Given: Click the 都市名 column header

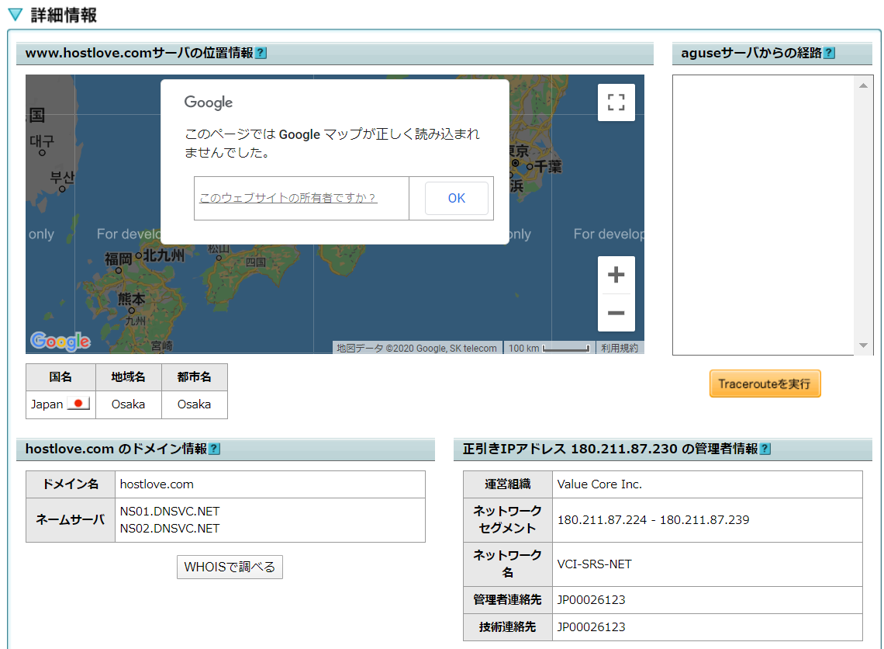Looking at the screenshot, I should (x=194, y=377).
